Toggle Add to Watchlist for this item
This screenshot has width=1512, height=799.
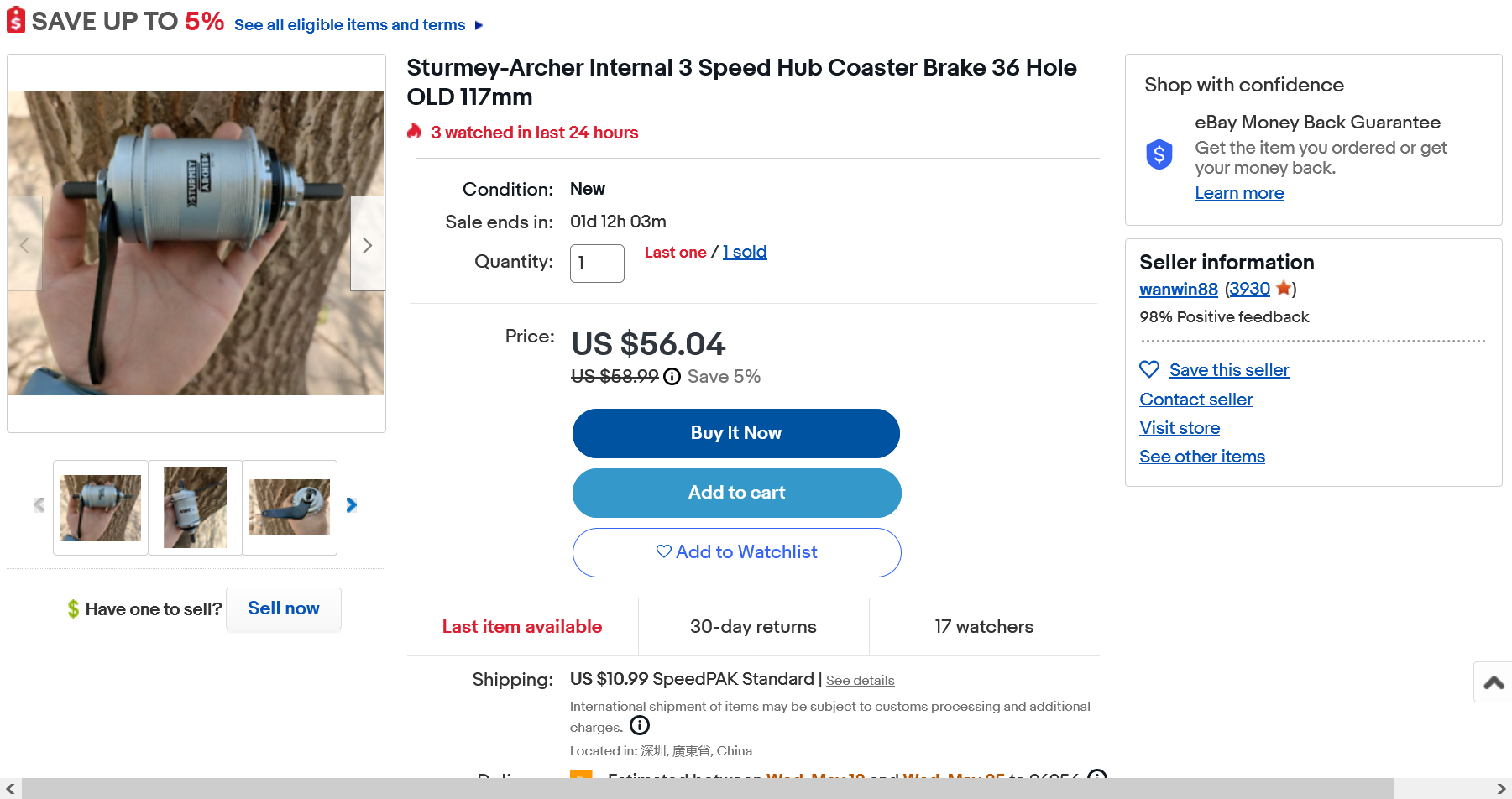click(x=736, y=552)
